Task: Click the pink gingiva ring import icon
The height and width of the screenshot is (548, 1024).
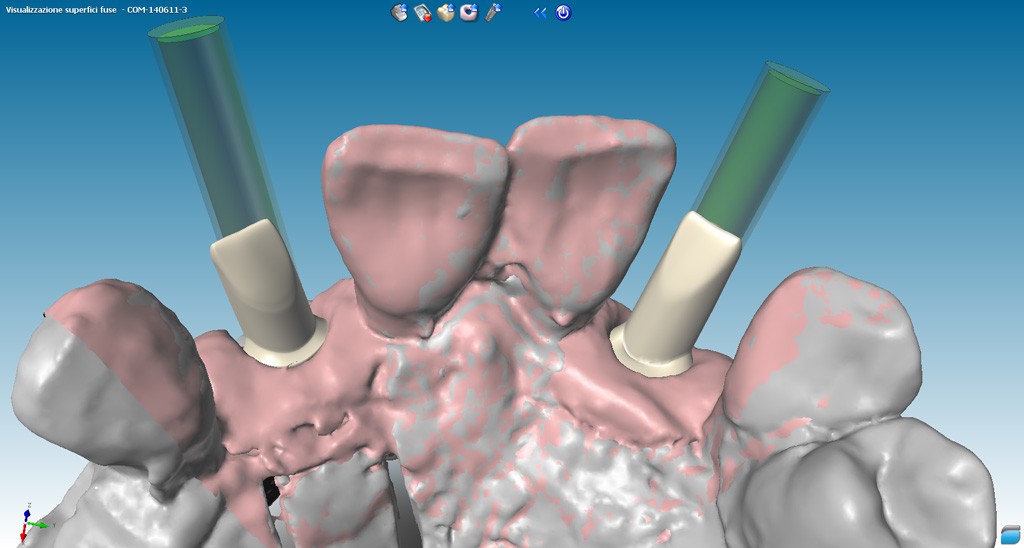Action: click(469, 12)
